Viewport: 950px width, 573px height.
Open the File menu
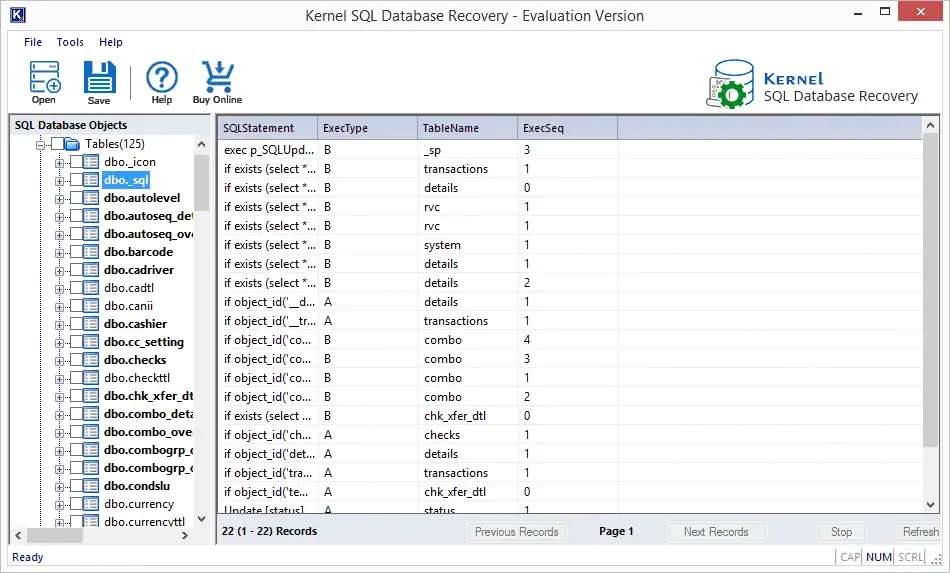(x=33, y=42)
